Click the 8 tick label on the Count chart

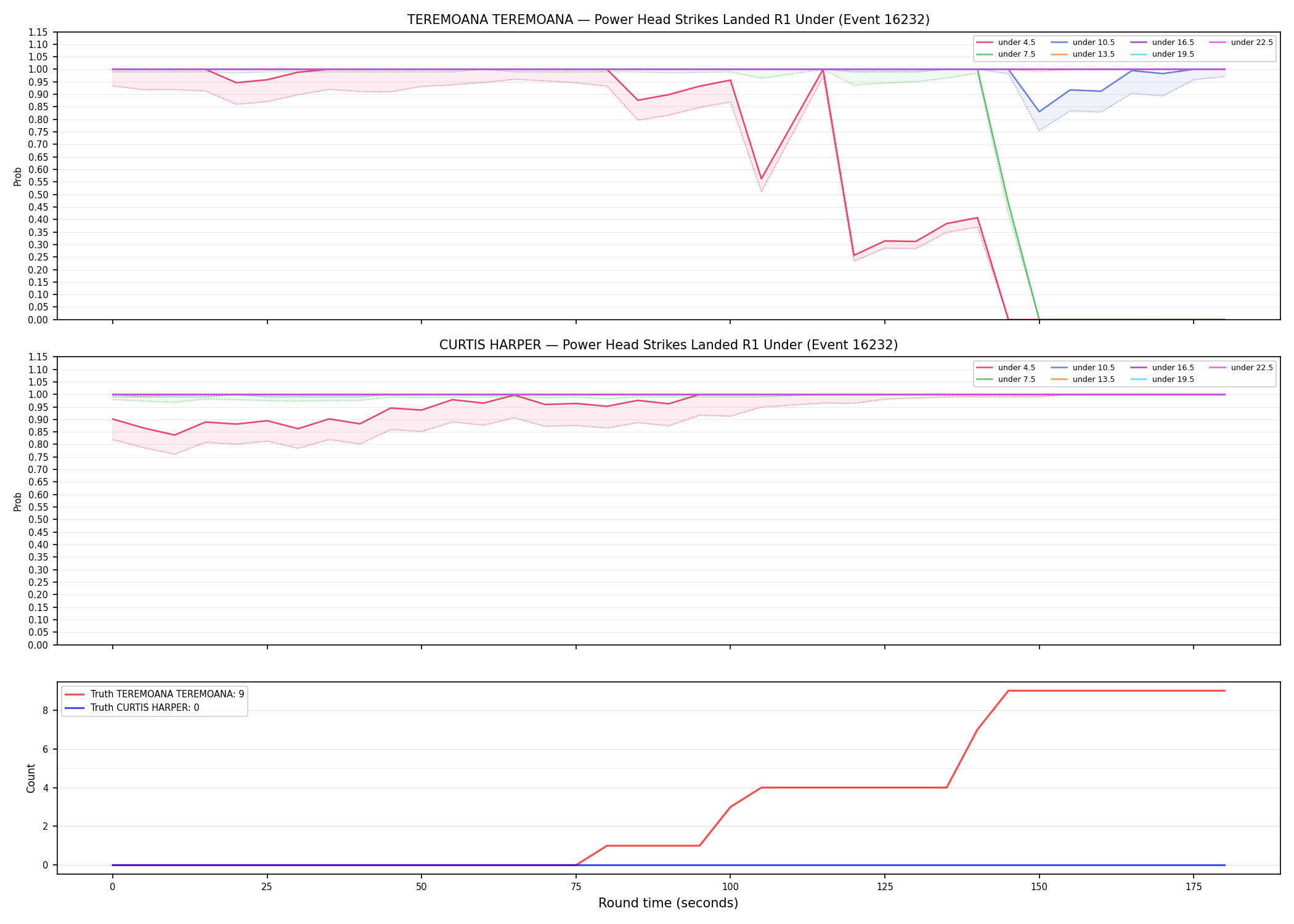point(46,710)
